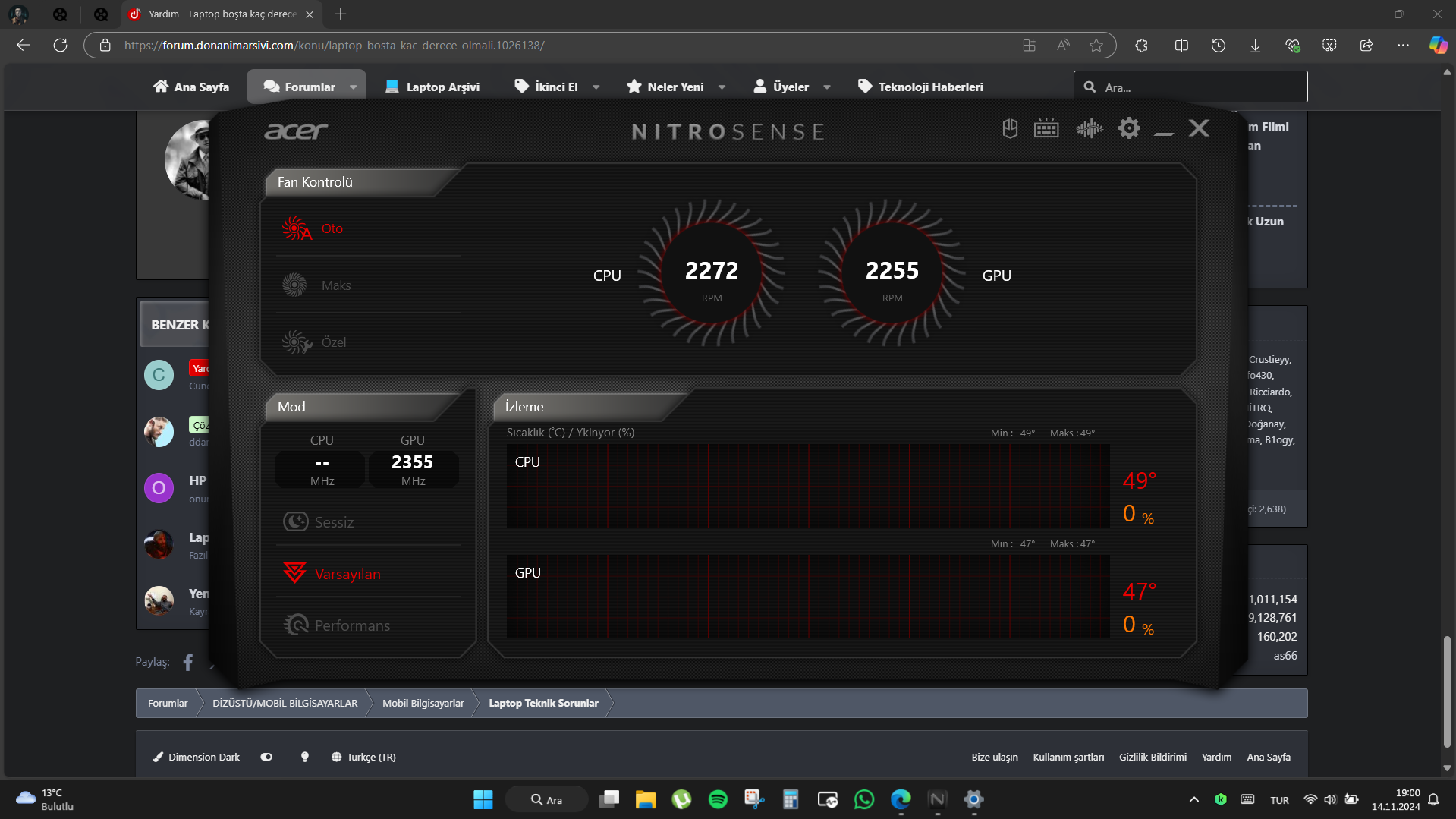Open Dimension Dark style chooser
The width and height of the screenshot is (1456, 819).
tap(197, 757)
